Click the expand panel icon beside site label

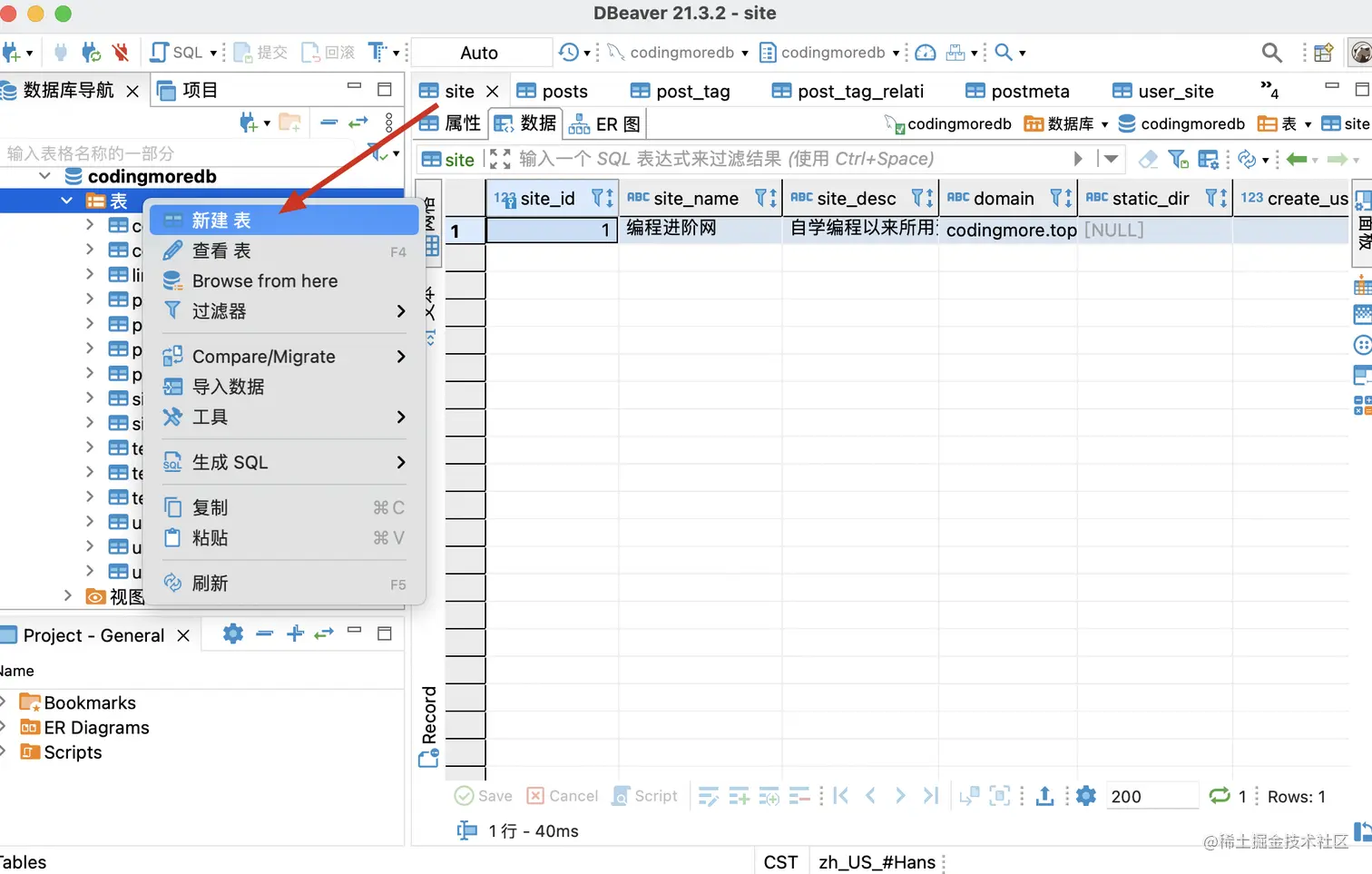click(500, 159)
